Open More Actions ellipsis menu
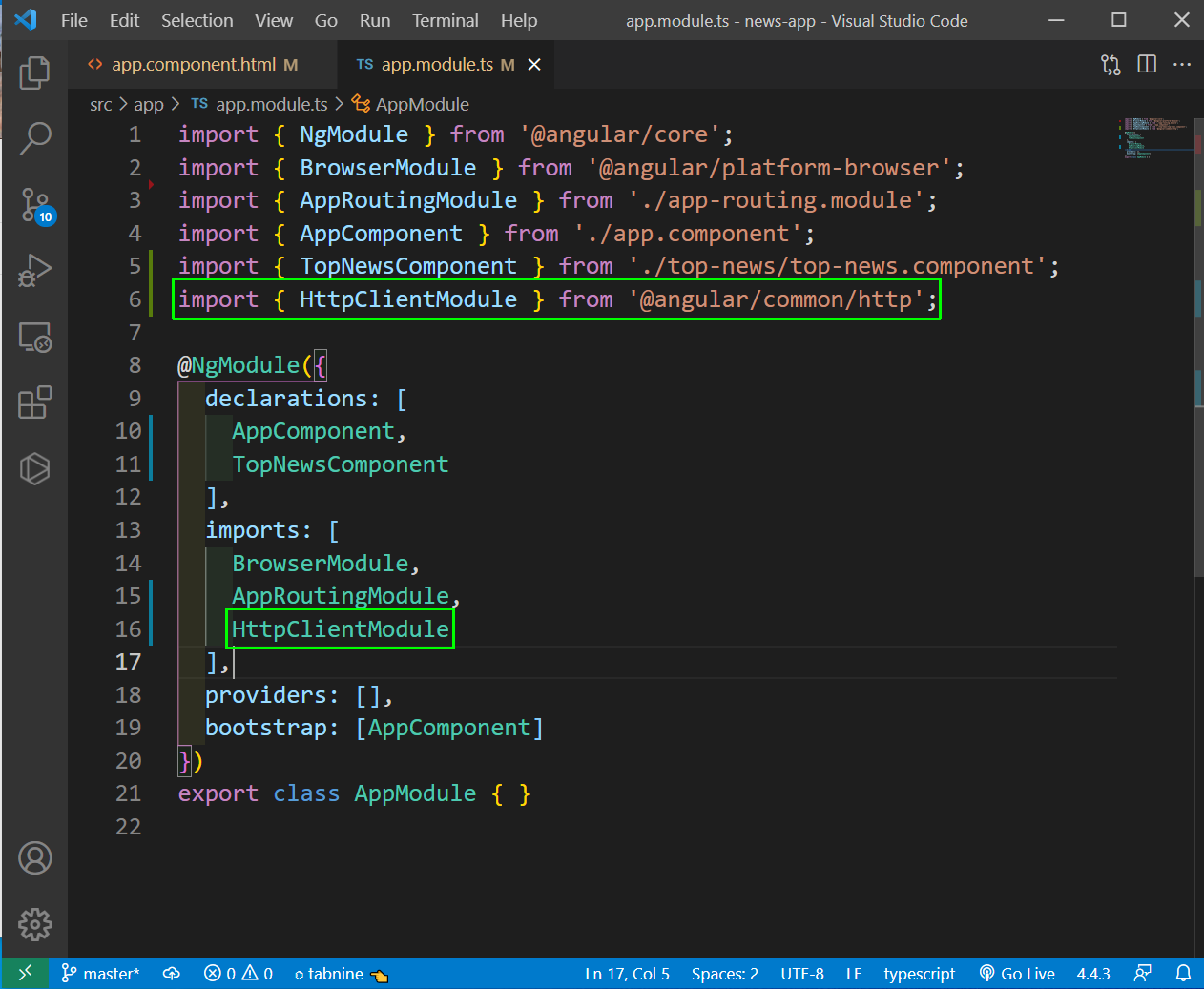 [1182, 64]
